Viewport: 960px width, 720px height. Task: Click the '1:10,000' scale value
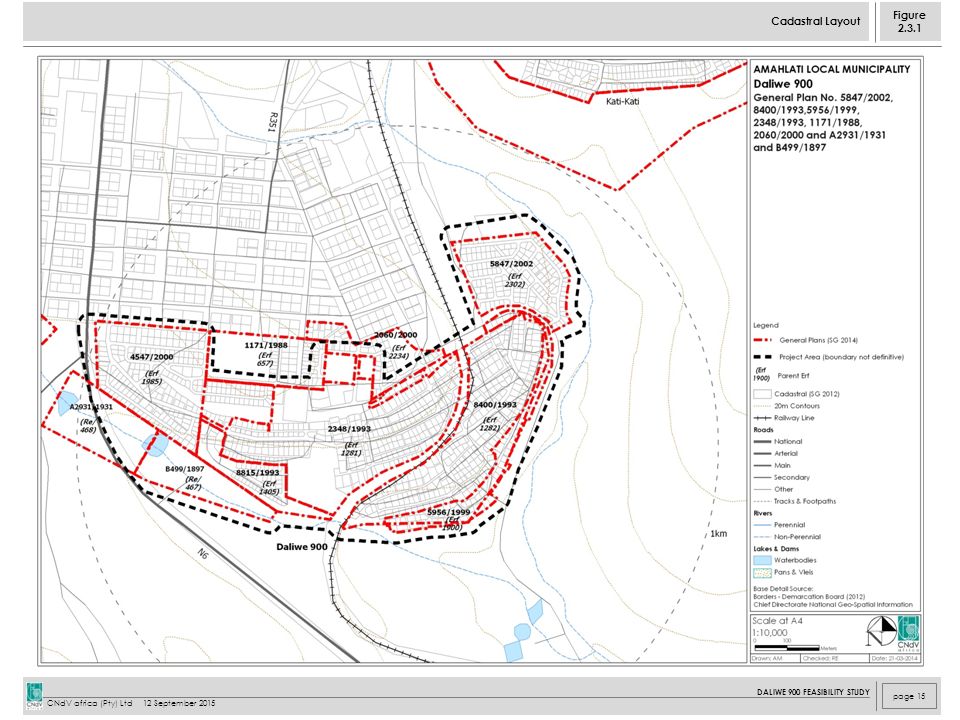point(770,632)
